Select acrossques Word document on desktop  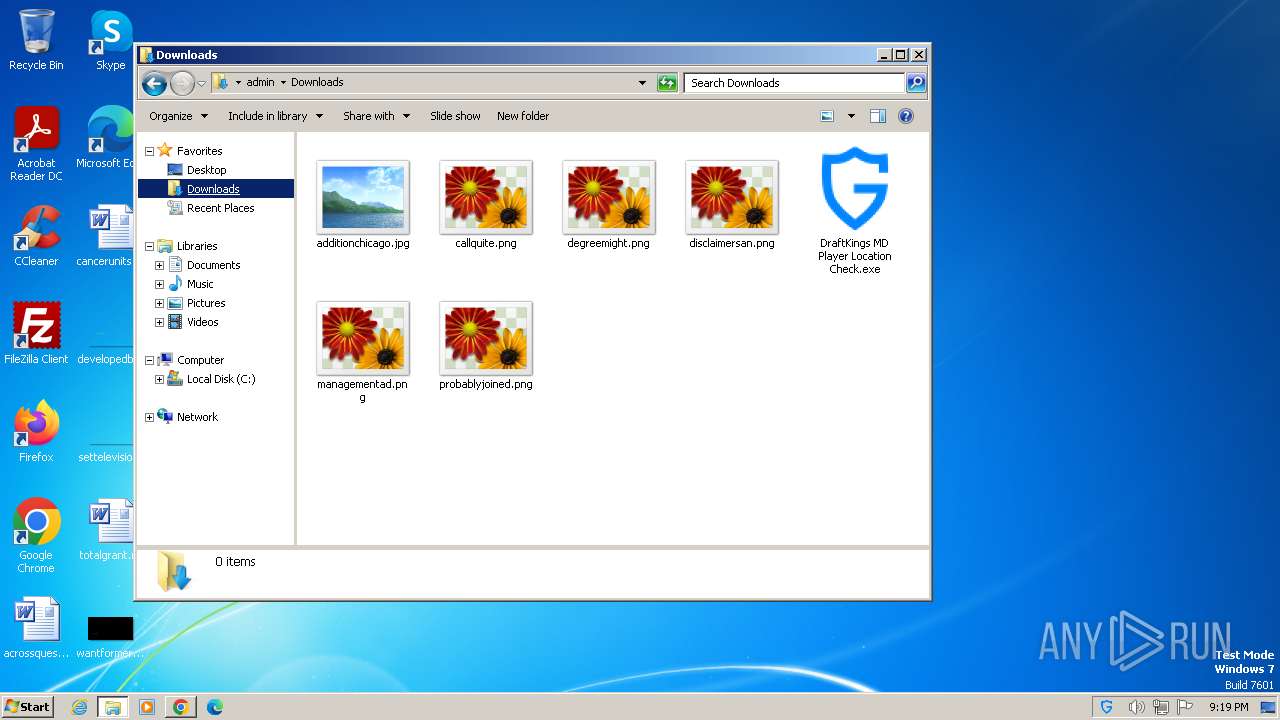(x=37, y=628)
